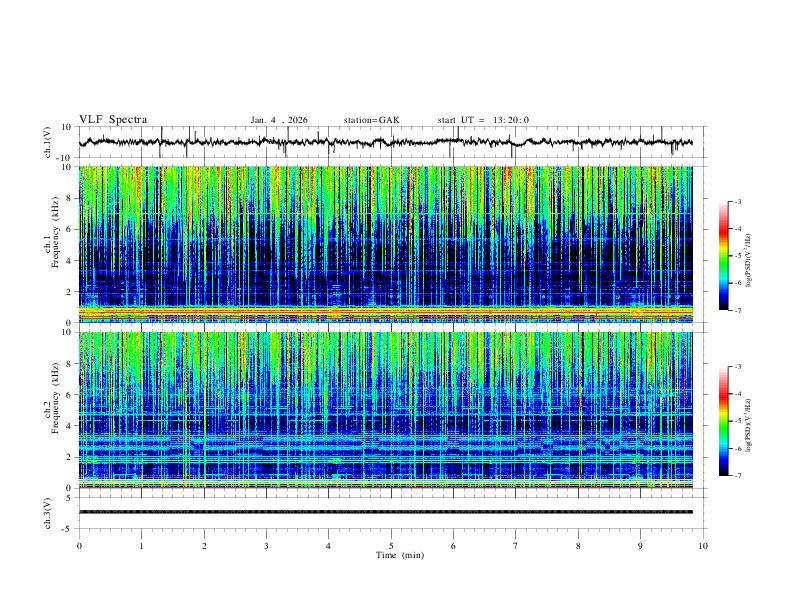
Task: Click the "VLF Spectra" title text
Action: coord(113,120)
